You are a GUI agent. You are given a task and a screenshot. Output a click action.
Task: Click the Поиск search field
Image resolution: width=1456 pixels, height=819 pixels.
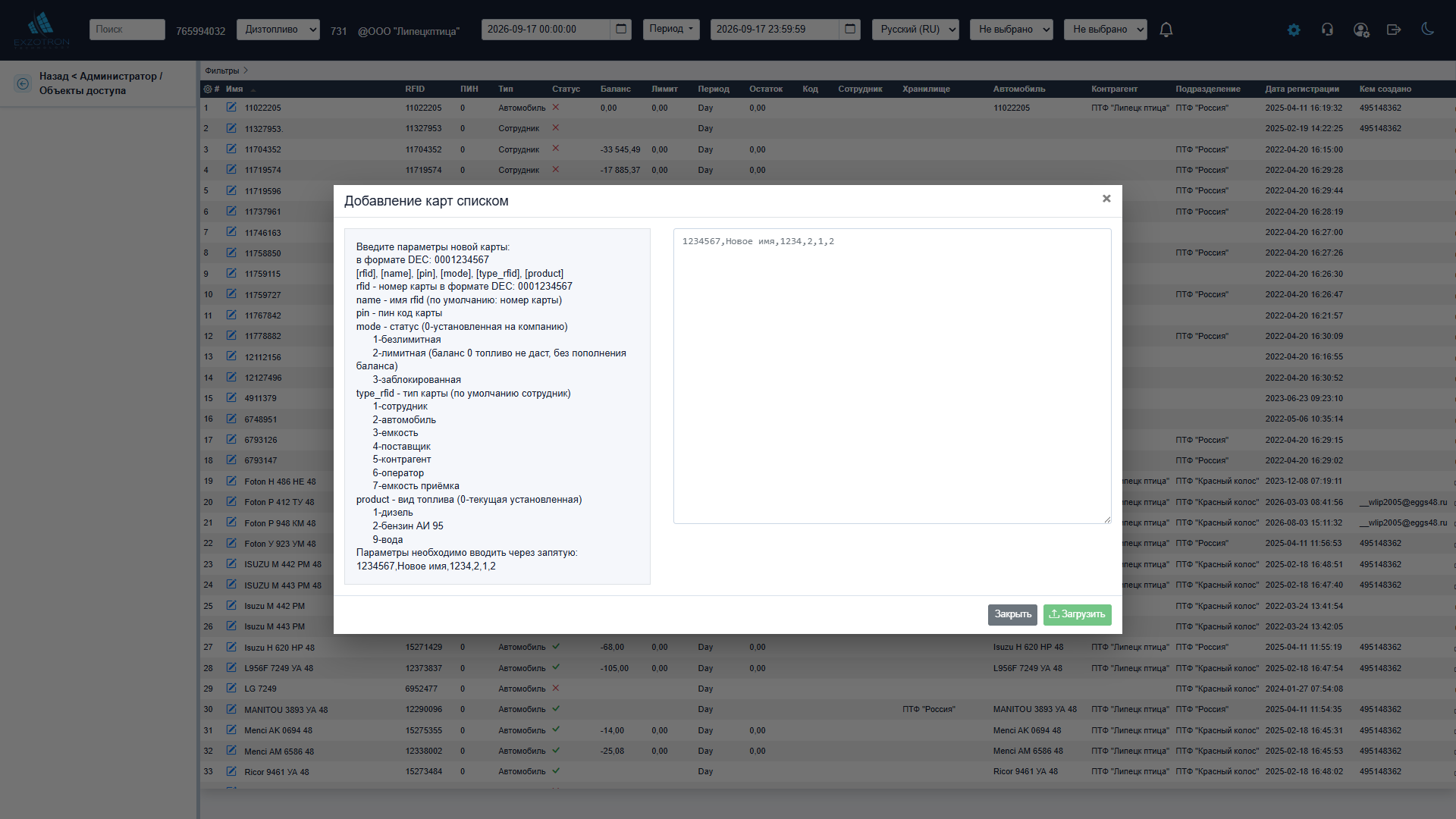click(x=127, y=30)
